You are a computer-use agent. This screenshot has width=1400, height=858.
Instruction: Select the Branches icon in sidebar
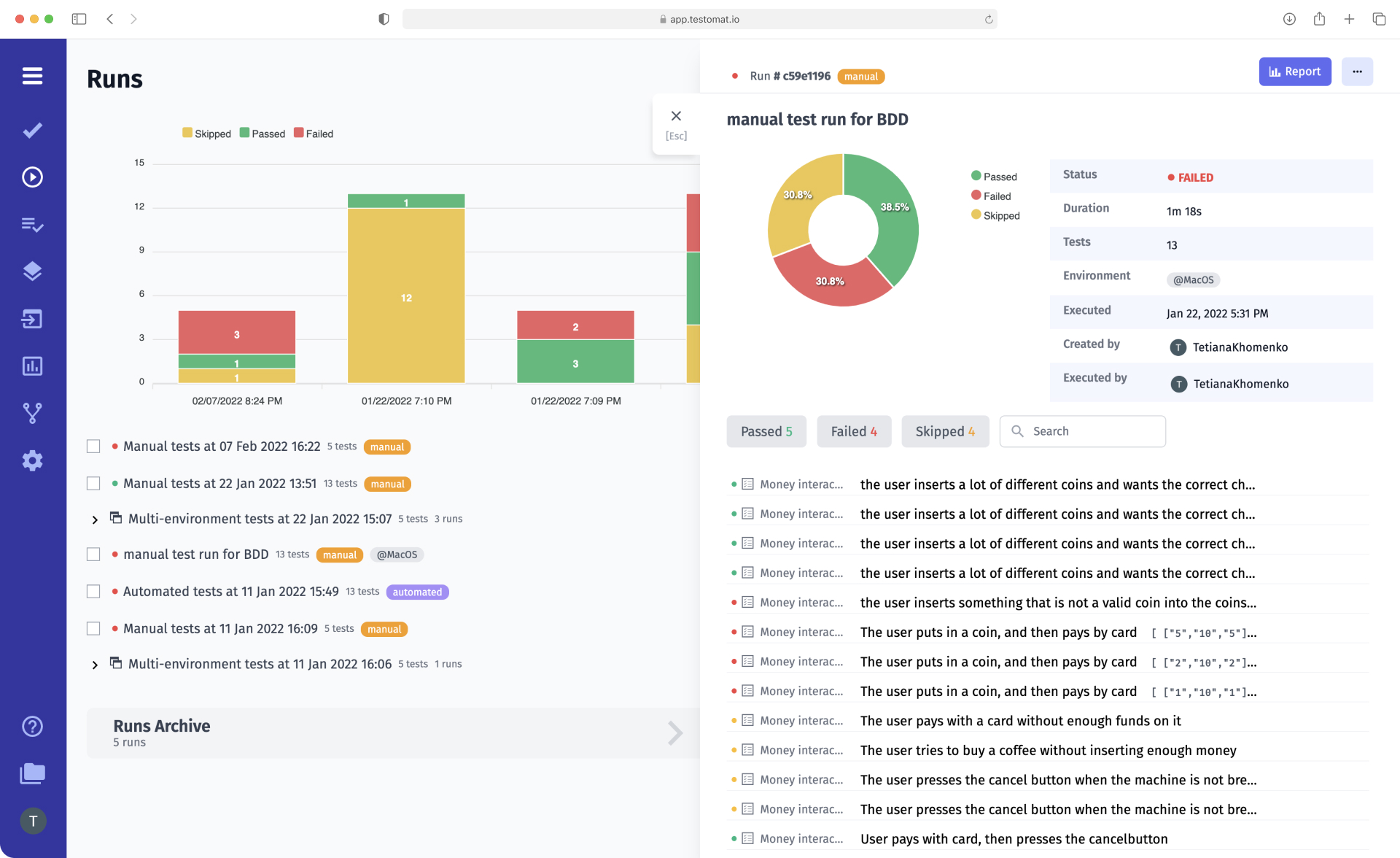(33, 413)
